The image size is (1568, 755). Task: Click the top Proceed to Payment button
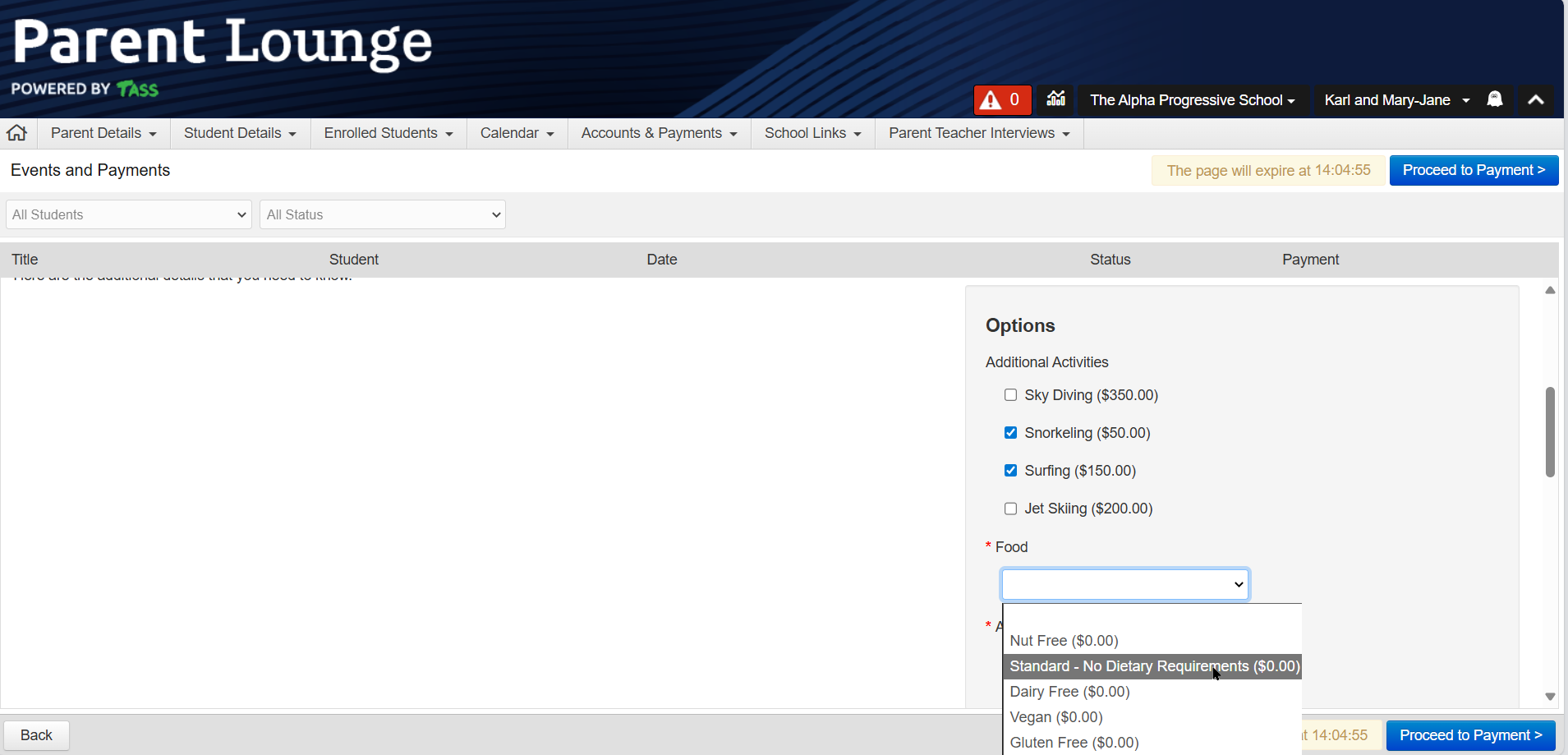1474,170
